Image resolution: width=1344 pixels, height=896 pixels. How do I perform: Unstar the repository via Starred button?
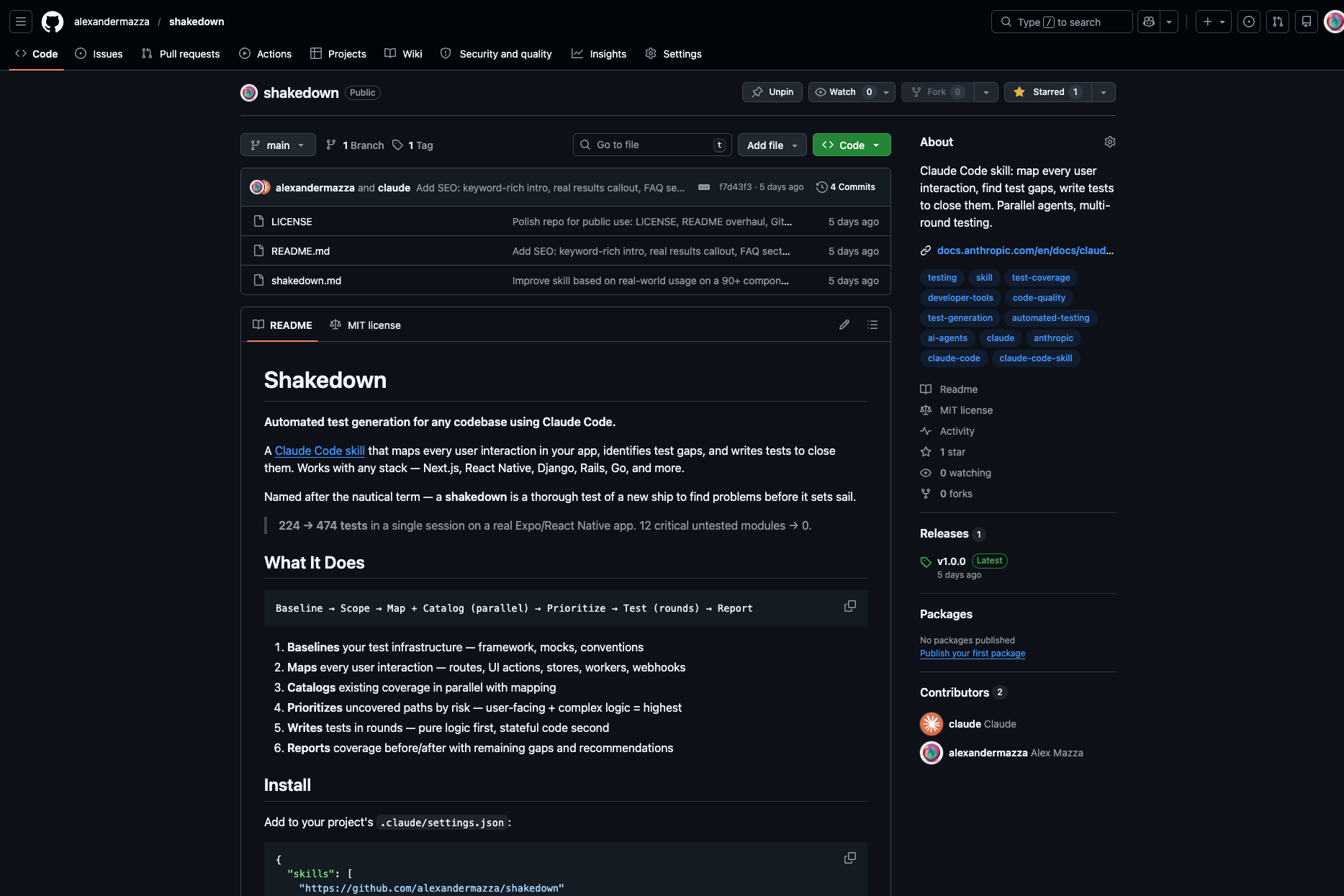pyautogui.click(x=1048, y=92)
